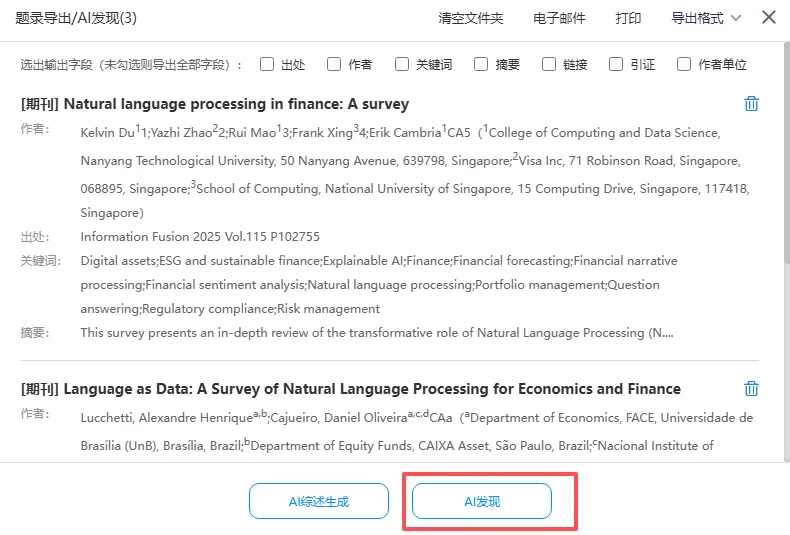
Task: Open 'Natural language processing in finance' title
Action: [x=236, y=104]
